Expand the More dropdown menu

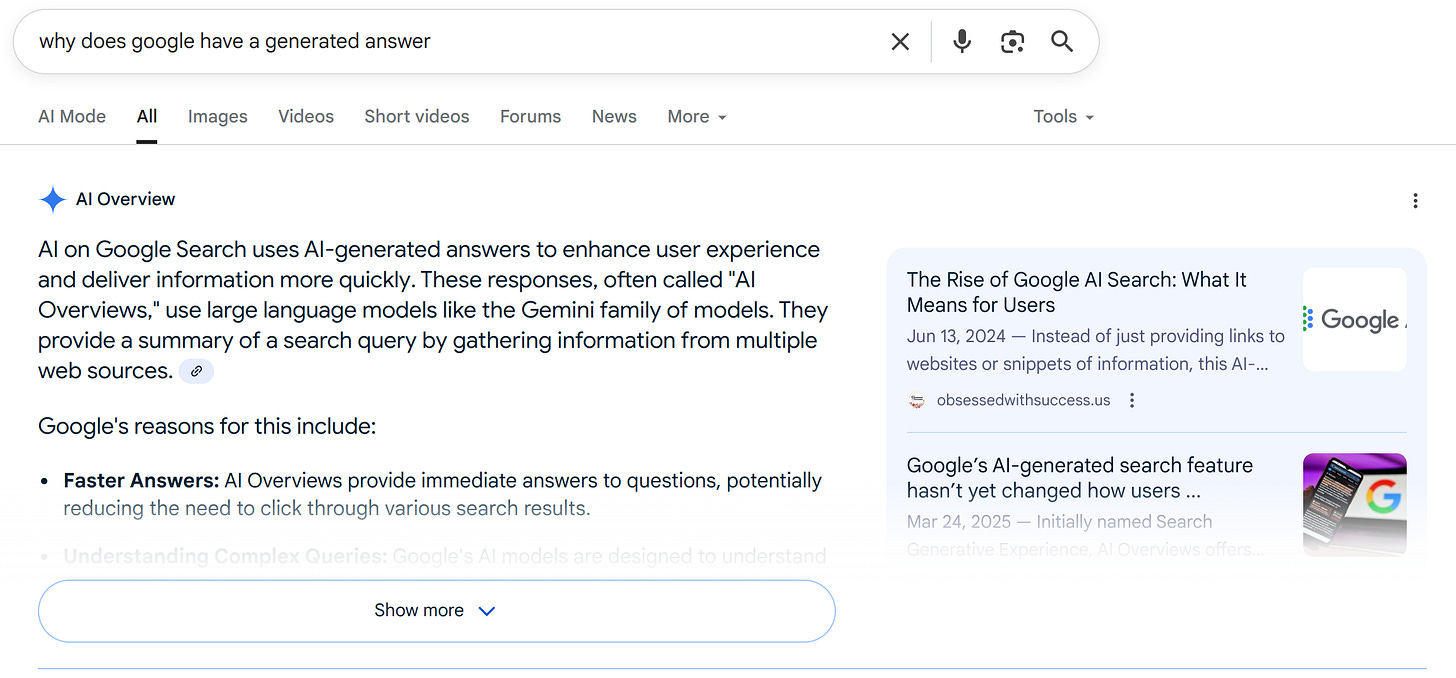697,116
